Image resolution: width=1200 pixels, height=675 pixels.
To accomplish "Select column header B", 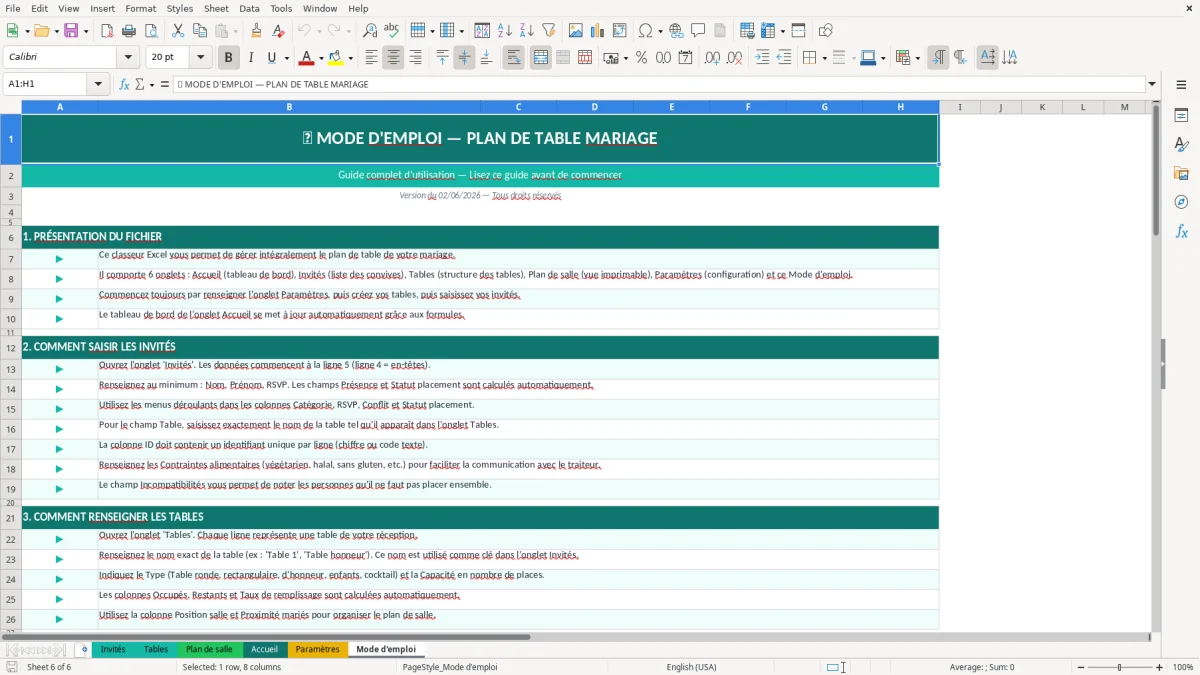I will coord(289,107).
